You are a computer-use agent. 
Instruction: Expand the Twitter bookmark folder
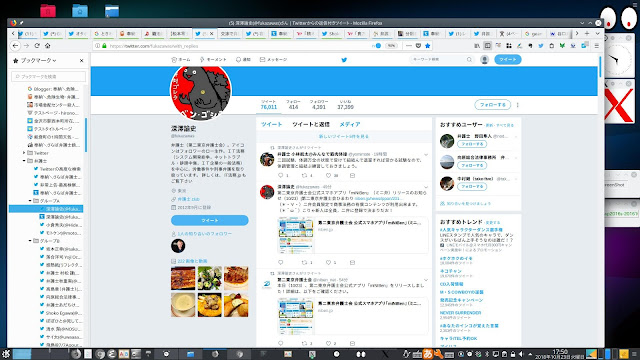click(24, 153)
